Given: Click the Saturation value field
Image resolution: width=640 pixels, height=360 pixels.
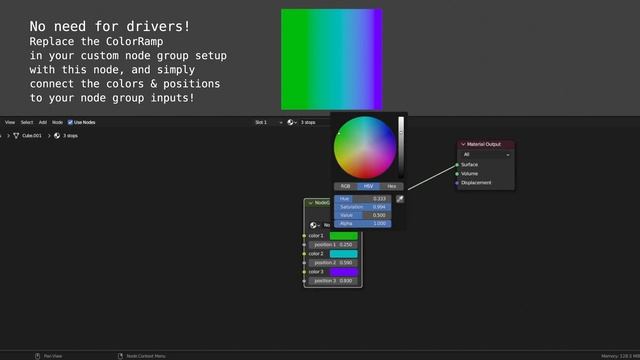Looking at the screenshot, I should (363, 207).
